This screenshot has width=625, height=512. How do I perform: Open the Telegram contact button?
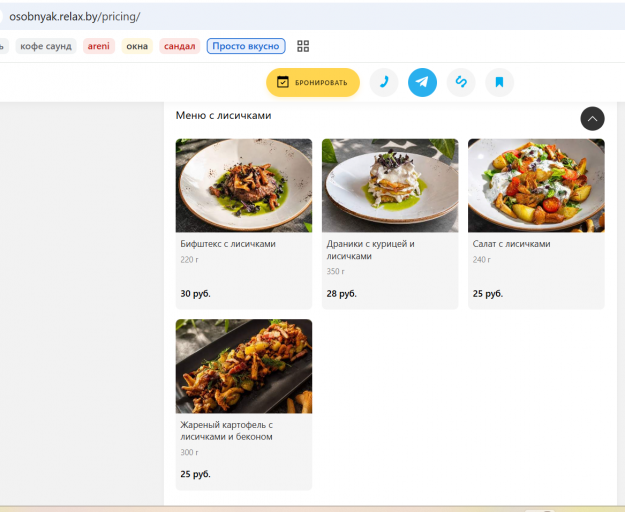[422, 82]
